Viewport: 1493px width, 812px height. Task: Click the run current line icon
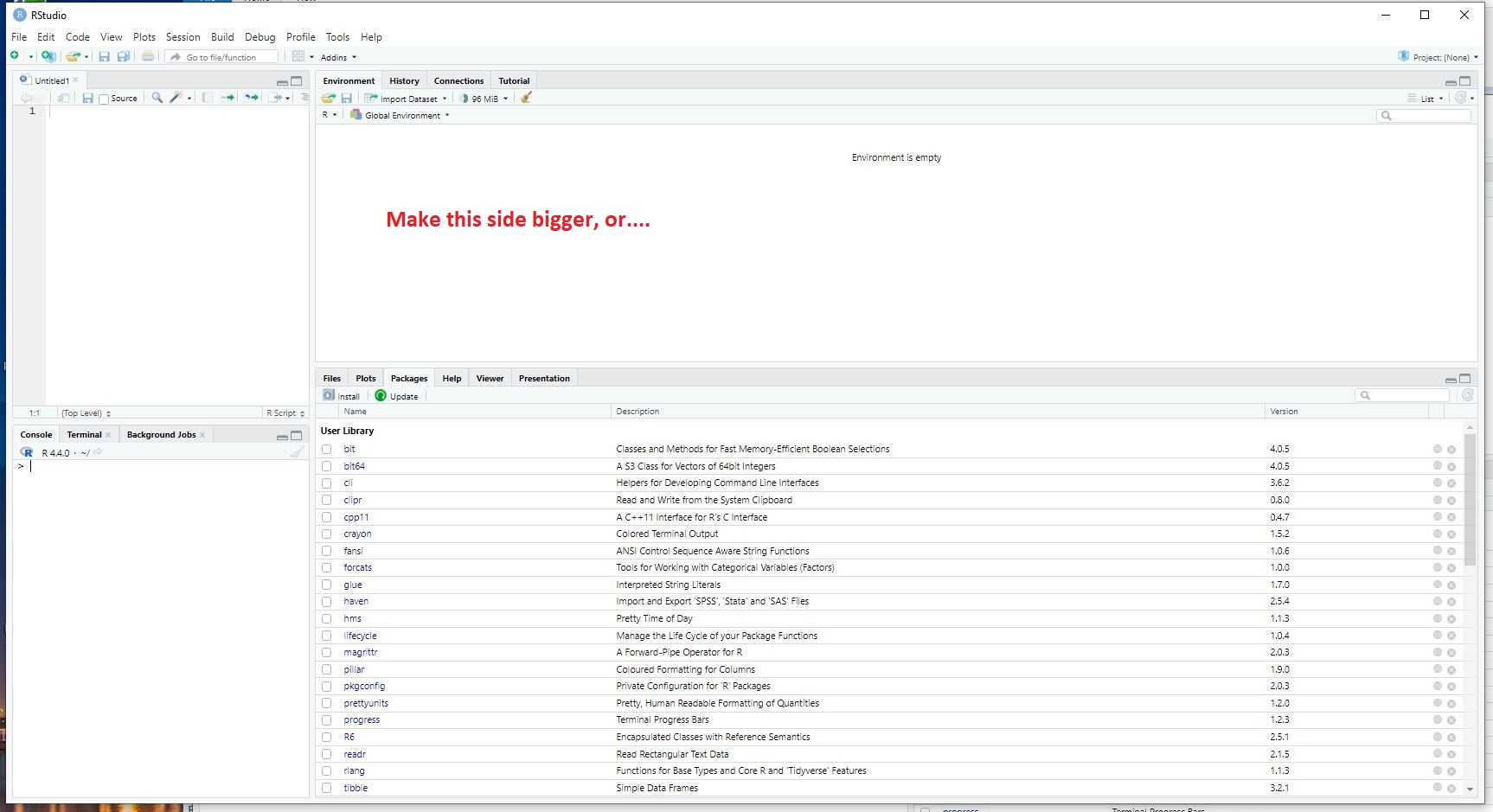pyautogui.click(x=227, y=98)
